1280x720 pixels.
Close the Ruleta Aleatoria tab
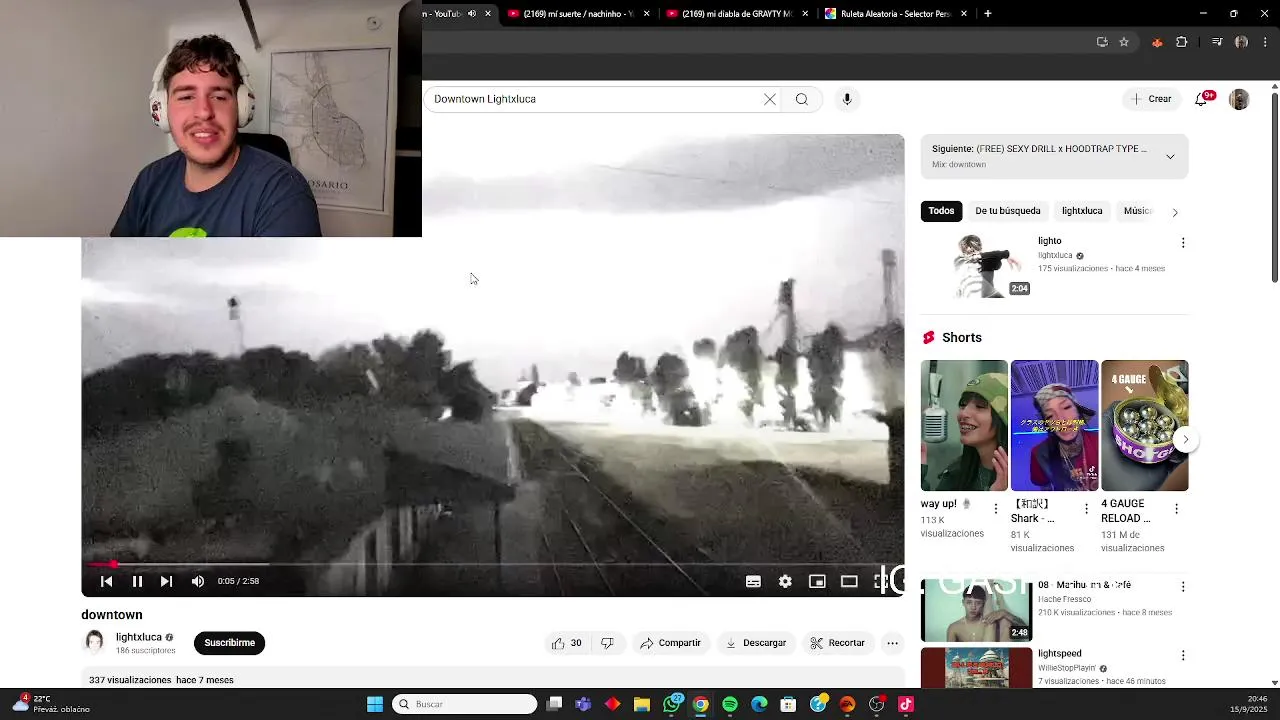964,14
